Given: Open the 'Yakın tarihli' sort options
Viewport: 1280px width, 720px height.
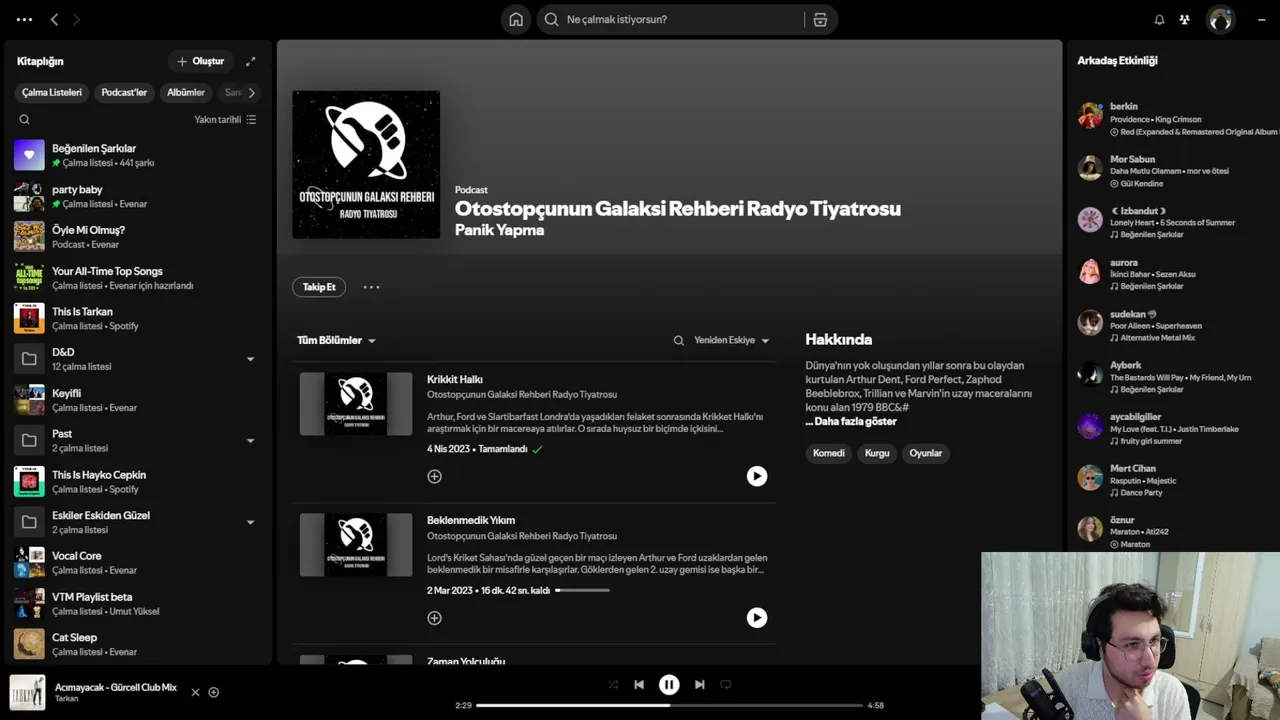Looking at the screenshot, I should coord(225,119).
